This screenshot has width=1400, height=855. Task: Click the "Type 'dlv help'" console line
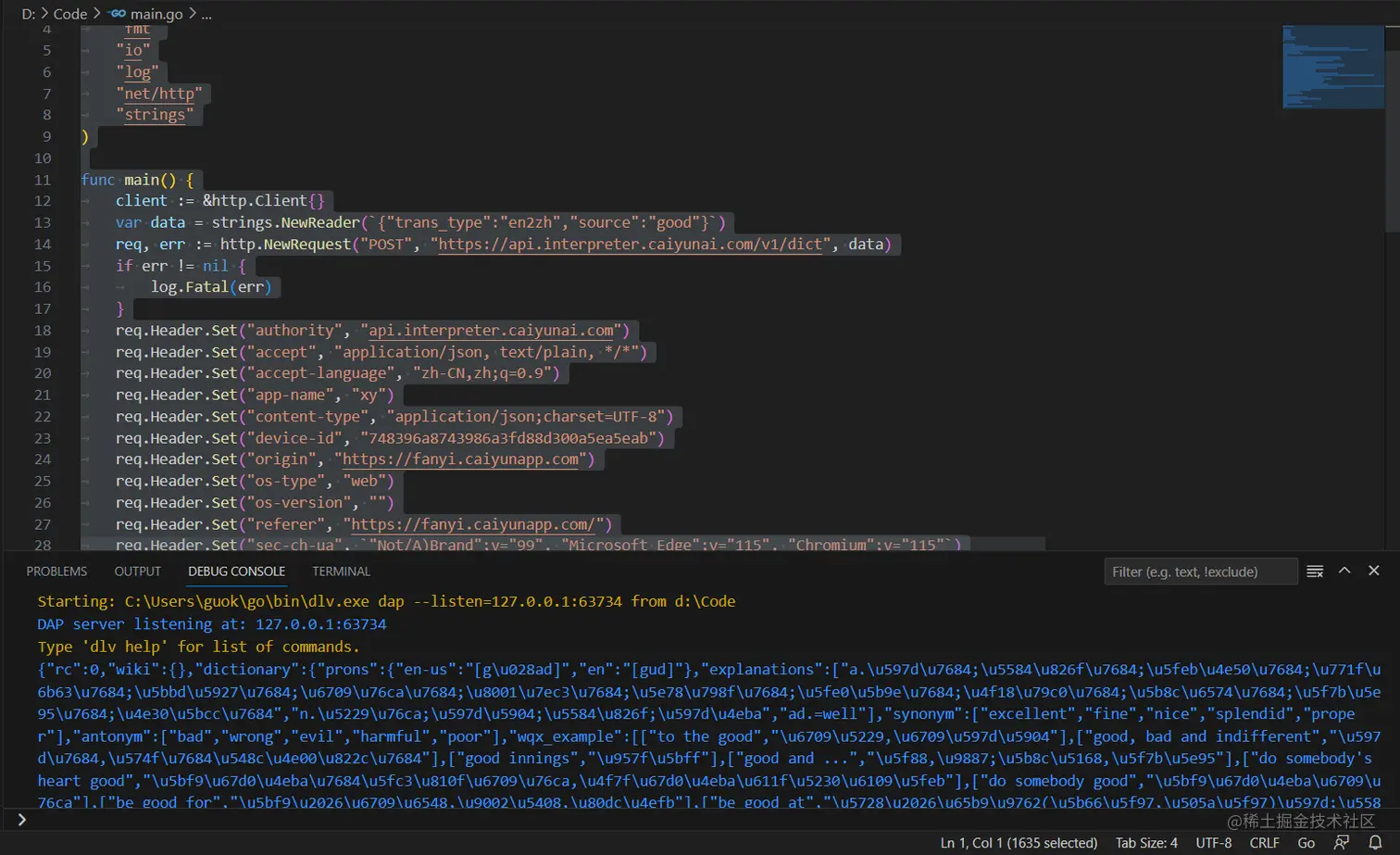click(198, 647)
